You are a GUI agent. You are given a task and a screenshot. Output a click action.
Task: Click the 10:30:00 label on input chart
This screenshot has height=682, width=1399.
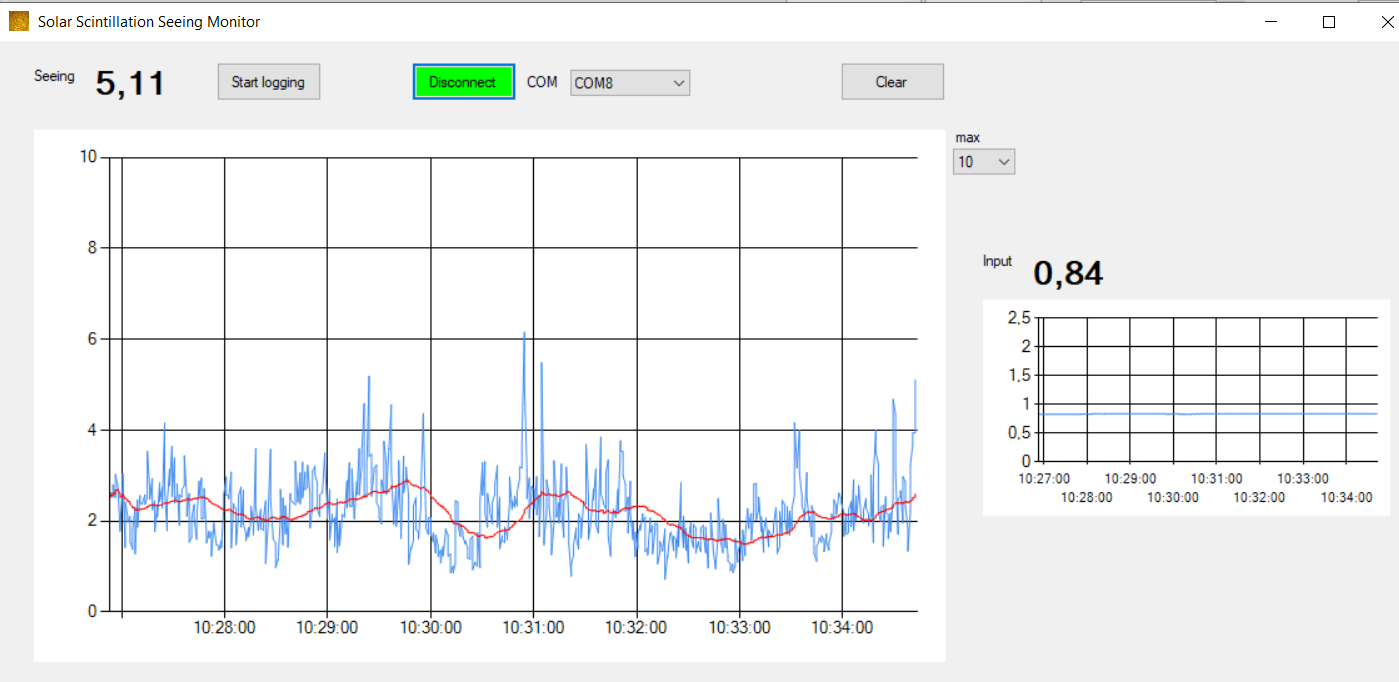pyautogui.click(x=1172, y=497)
